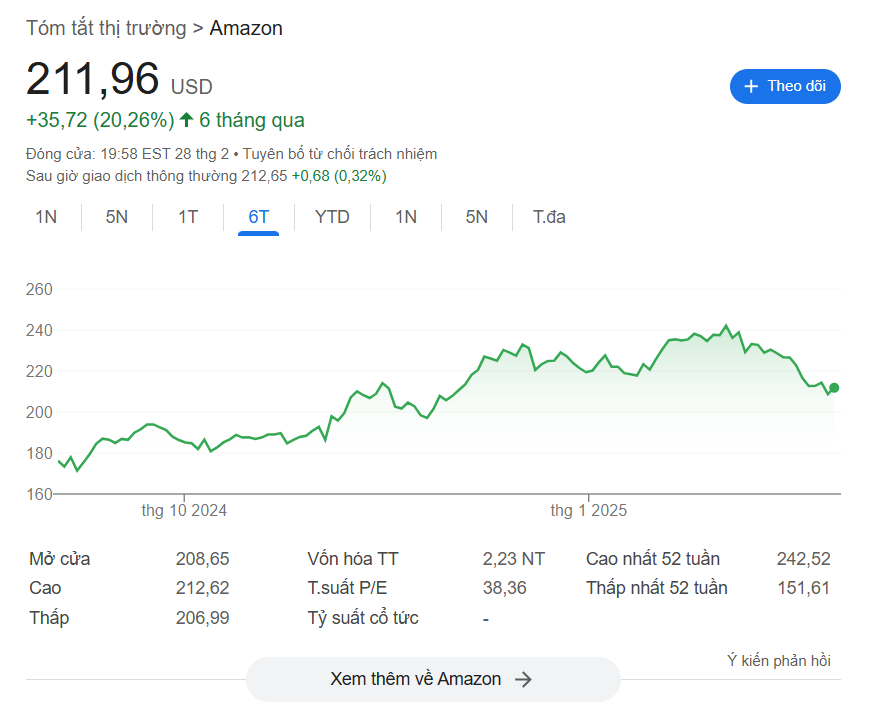Click the P/E ratio value 38,36
Image resolution: width=877 pixels, height=716 pixels.
tap(504, 588)
